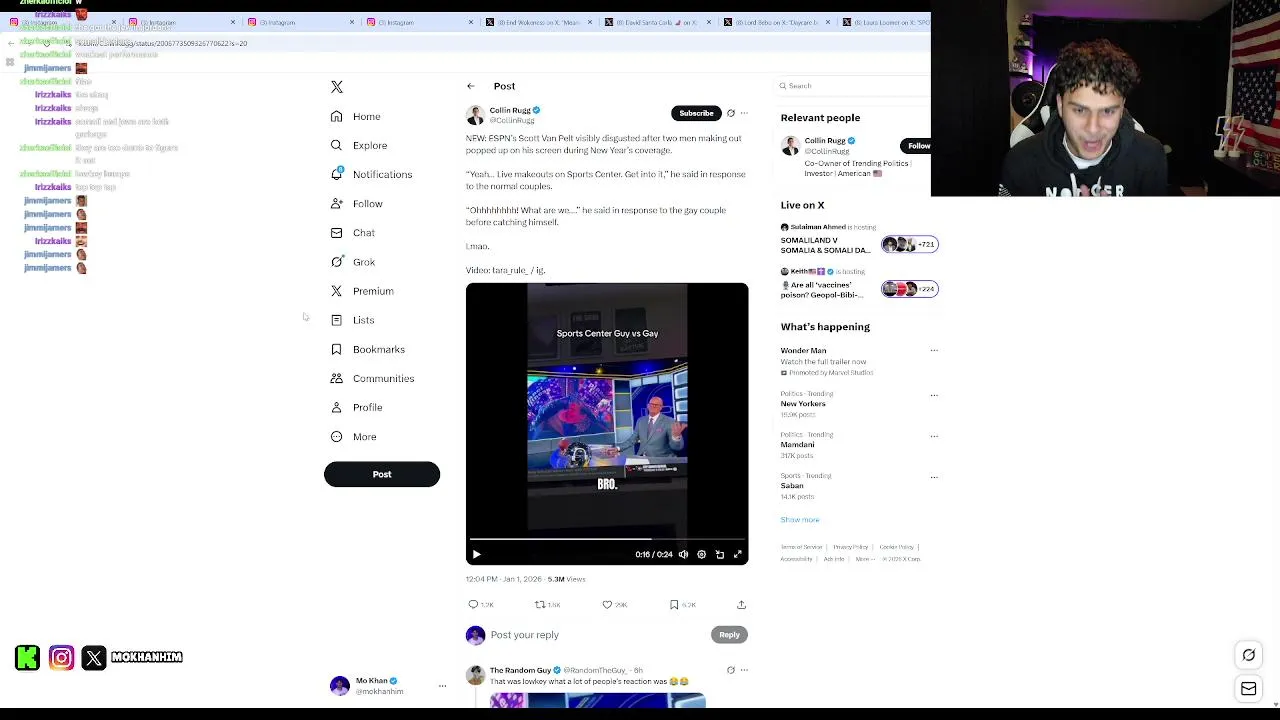Open the Privacy Policy footer link
This screenshot has height=720, width=1280.
point(850,547)
